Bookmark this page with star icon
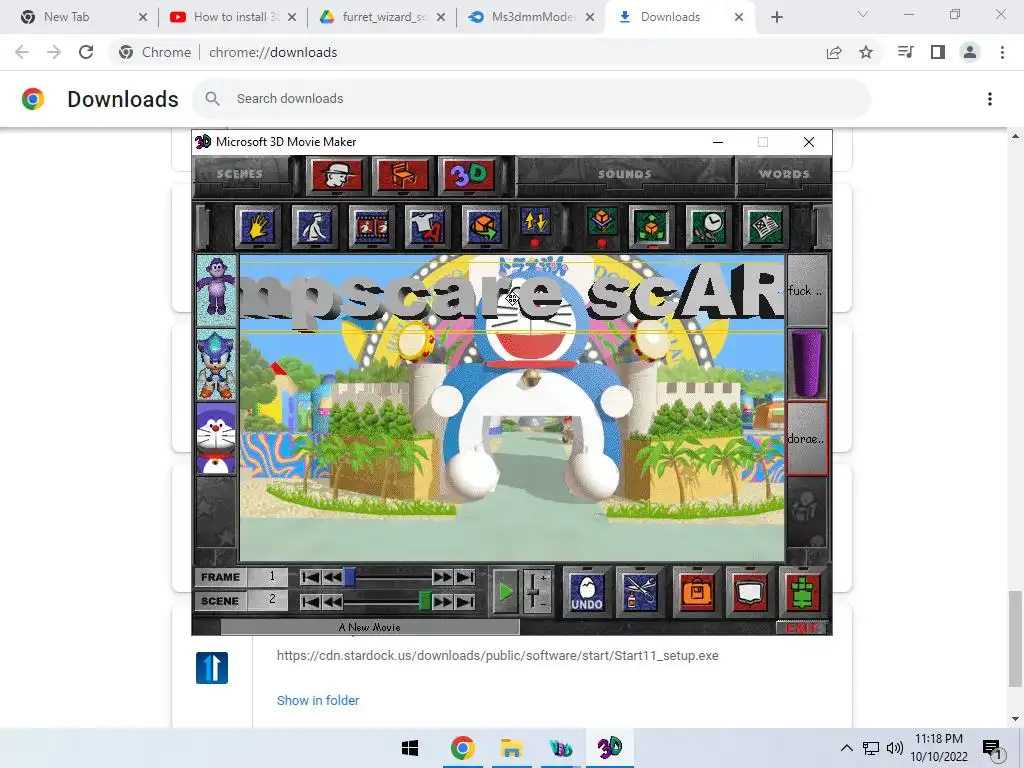1024x768 pixels. (x=866, y=52)
